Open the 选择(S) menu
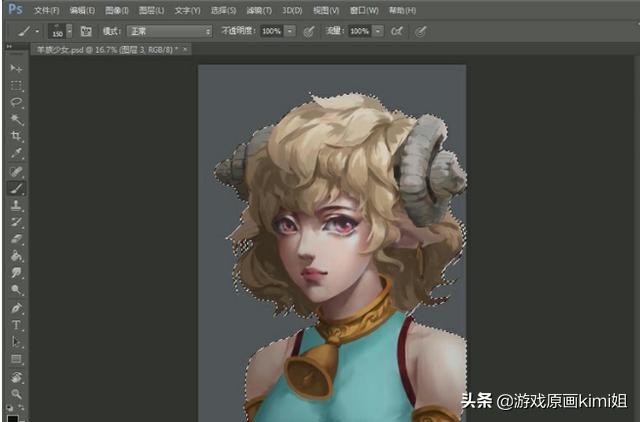Viewport: 640px width, 422px height. 223,10
